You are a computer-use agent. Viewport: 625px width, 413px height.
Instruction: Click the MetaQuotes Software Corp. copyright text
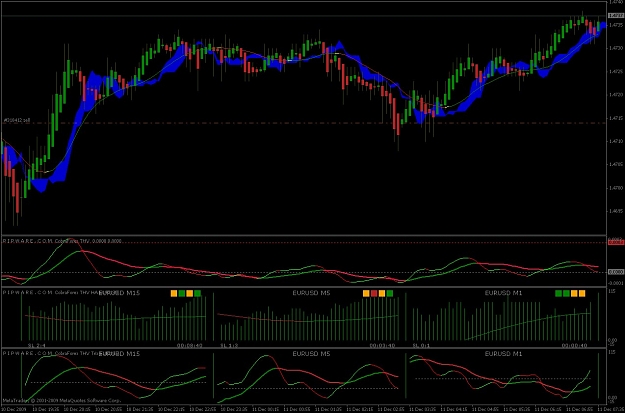(61, 400)
